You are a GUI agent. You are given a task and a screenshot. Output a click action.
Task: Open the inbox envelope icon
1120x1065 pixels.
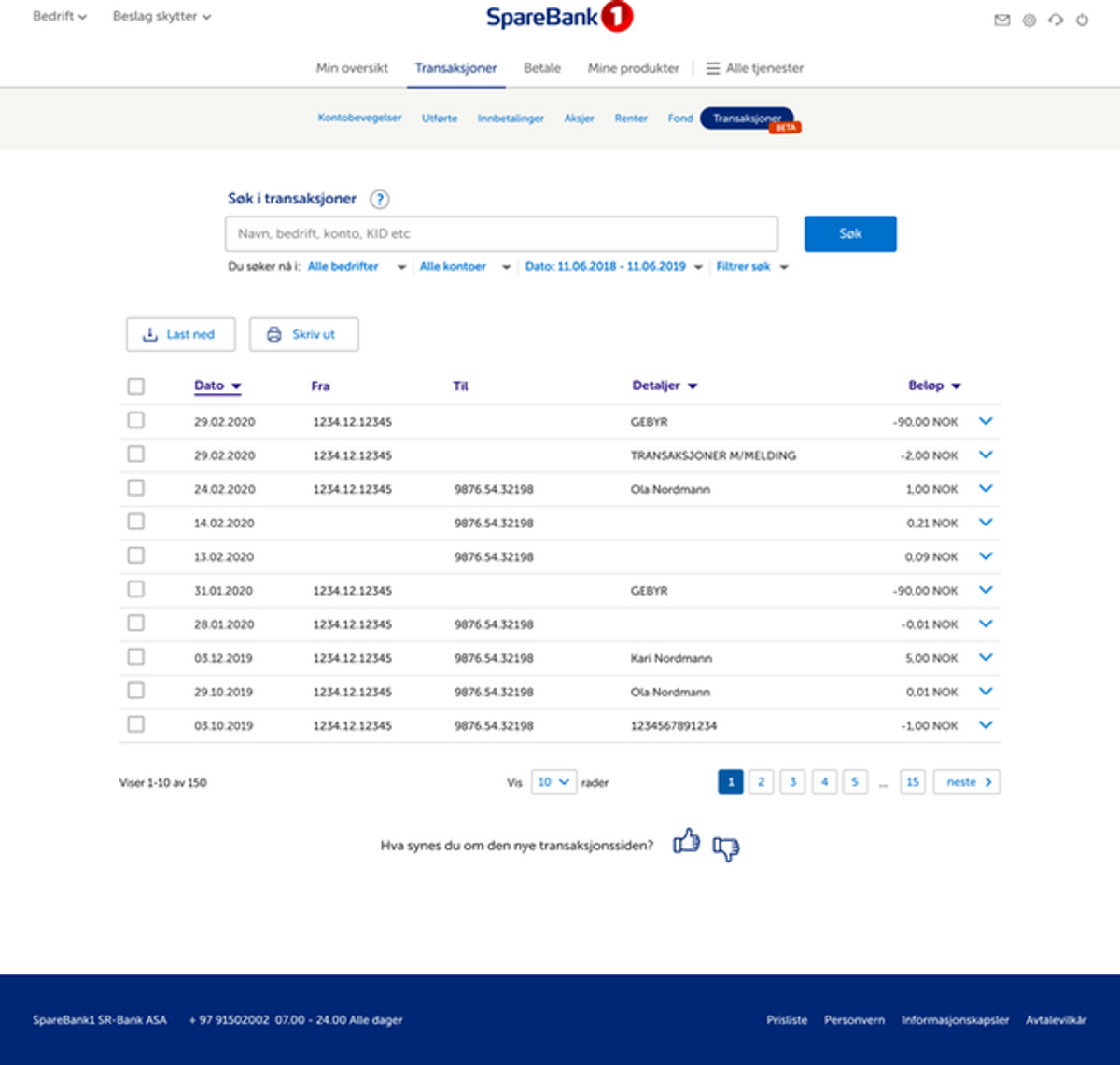coord(1002,20)
